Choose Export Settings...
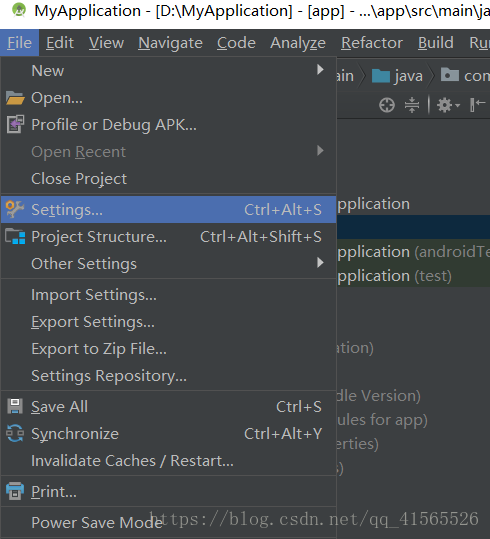This screenshot has height=539, width=490. click(168, 322)
